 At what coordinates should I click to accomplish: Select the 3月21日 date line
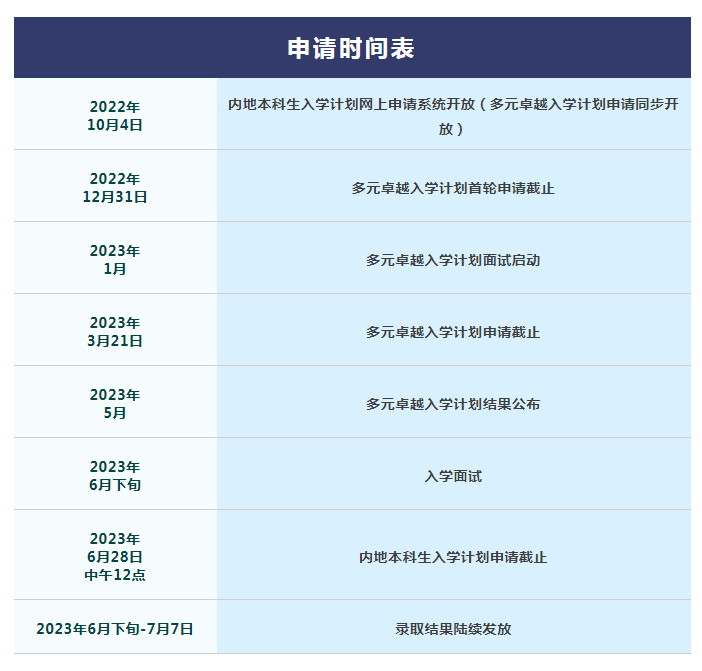click(115, 341)
